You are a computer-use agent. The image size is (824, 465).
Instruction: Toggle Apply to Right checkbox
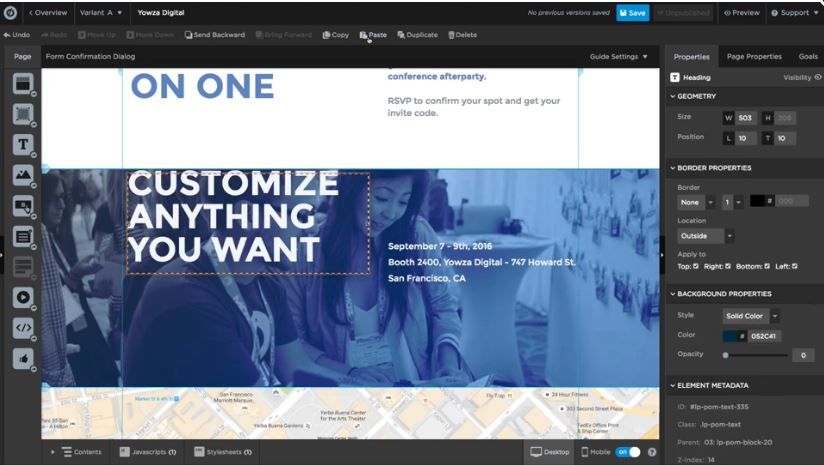728,266
